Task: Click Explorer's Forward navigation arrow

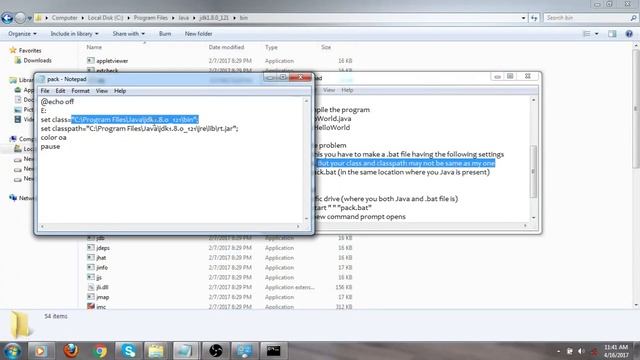Action: tap(20, 18)
